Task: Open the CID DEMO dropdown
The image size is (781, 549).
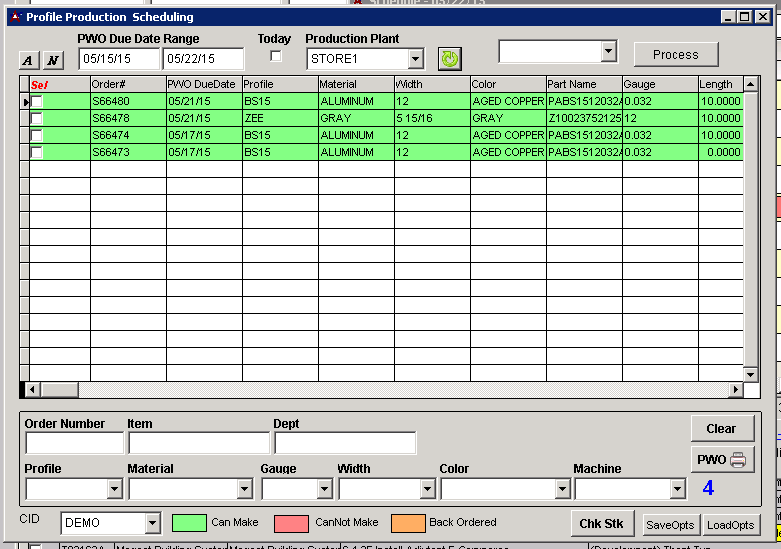Action: (152, 523)
